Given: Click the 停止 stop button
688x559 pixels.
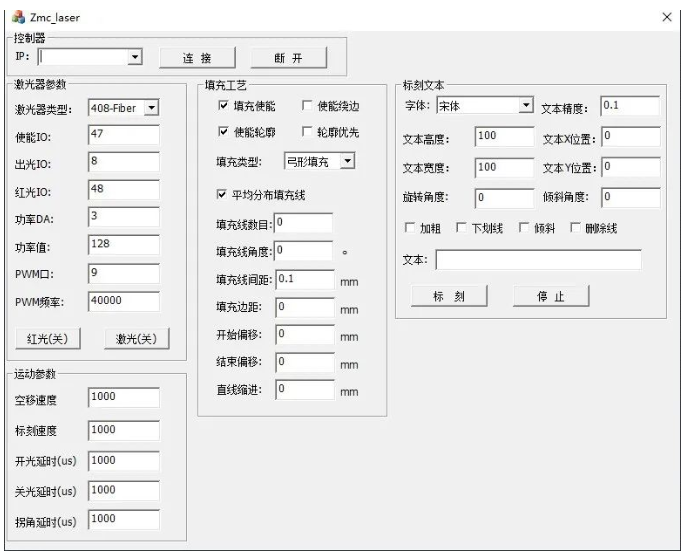Looking at the screenshot, I should tap(551, 296).
